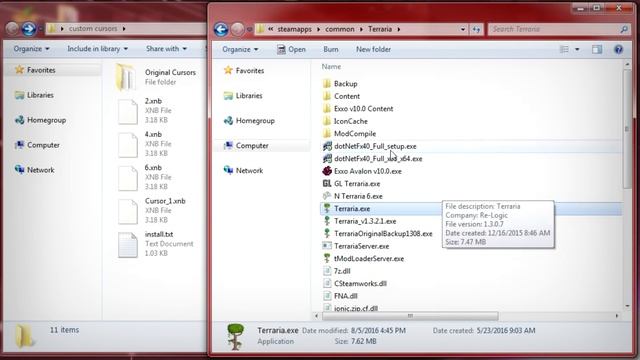640x360 pixels.
Task: Click the horizontal scrollbar right arrow
Action: tap(617, 316)
